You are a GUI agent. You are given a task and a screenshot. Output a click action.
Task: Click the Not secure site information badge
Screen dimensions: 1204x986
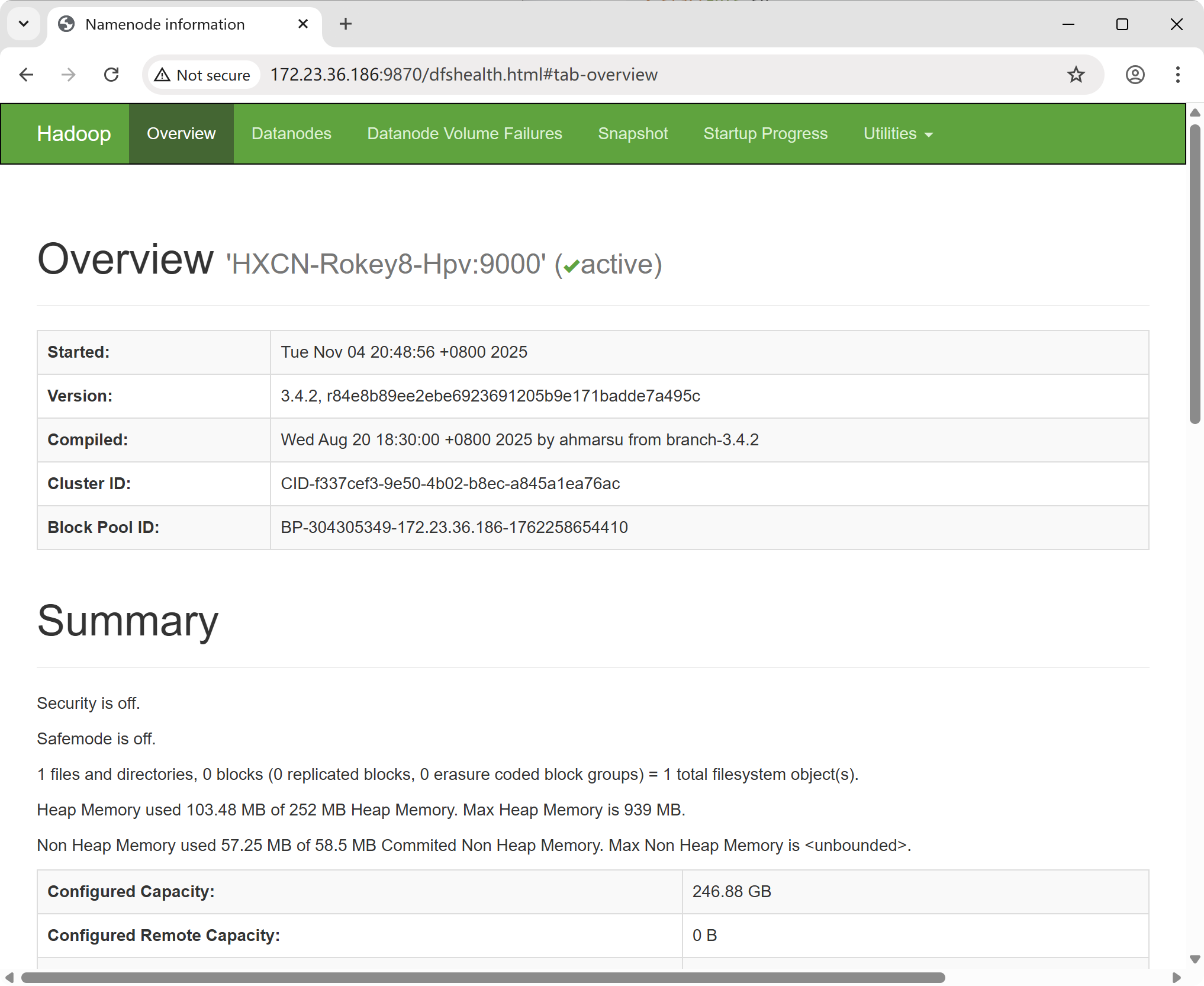point(202,75)
